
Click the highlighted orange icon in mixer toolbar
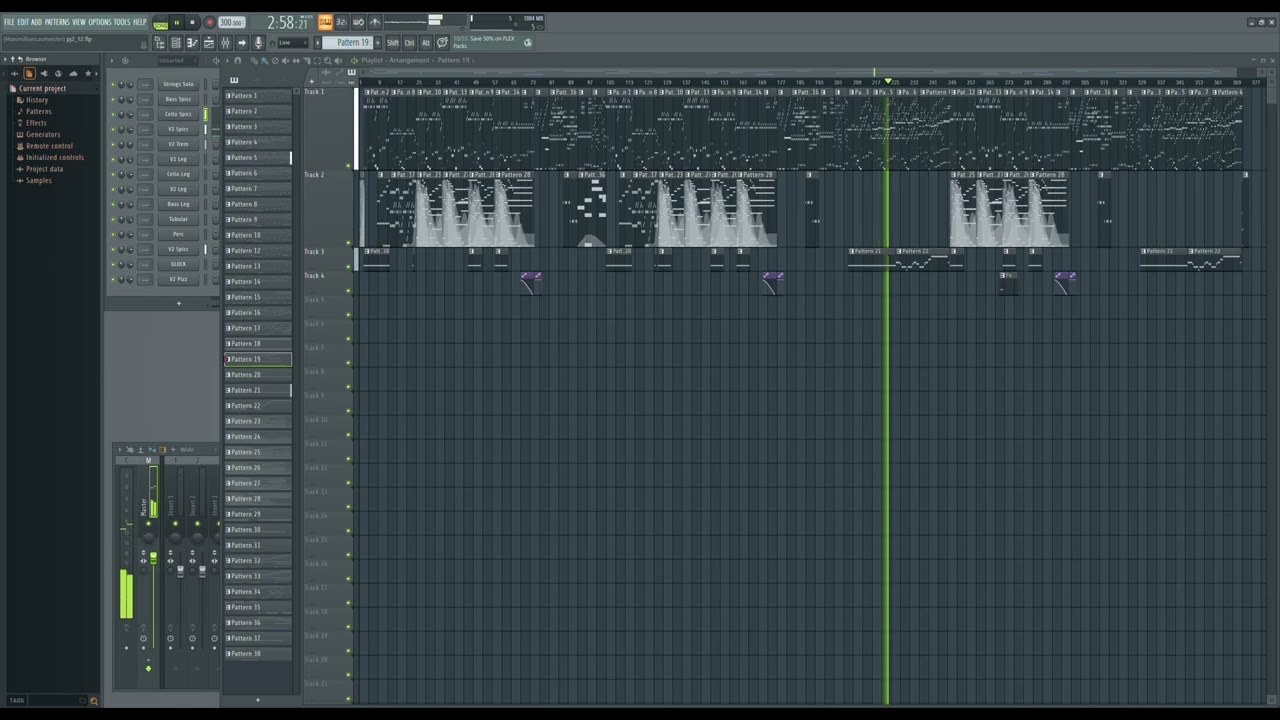click(x=163, y=449)
